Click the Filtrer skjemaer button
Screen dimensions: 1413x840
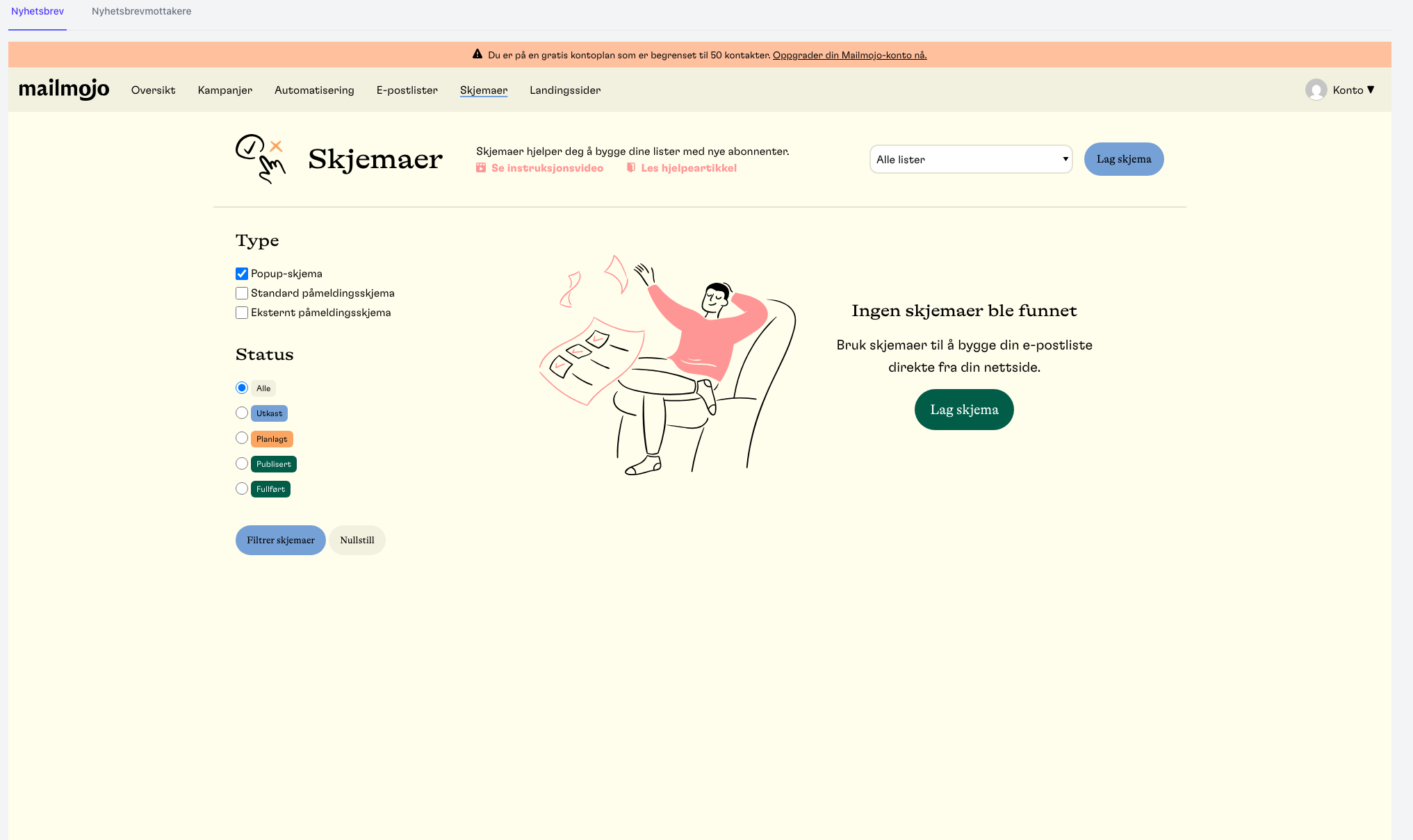pyautogui.click(x=281, y=540)
